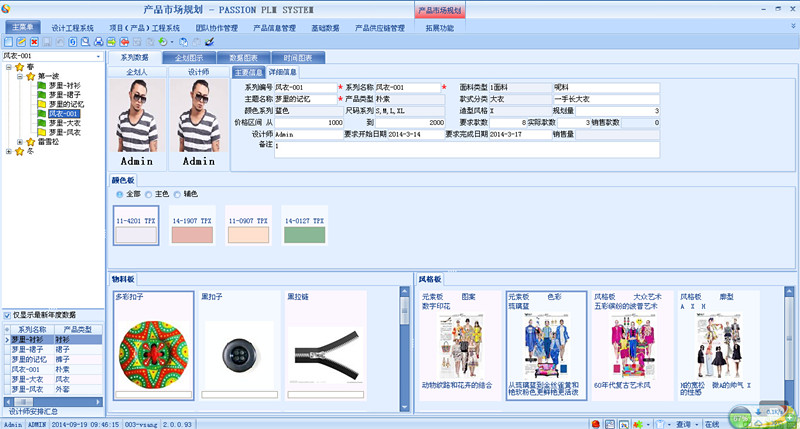Image resolution: width=800 pixels, height=429 pixels.
Task: Open the 主菜单 menu tab
Action: point(23,27)
